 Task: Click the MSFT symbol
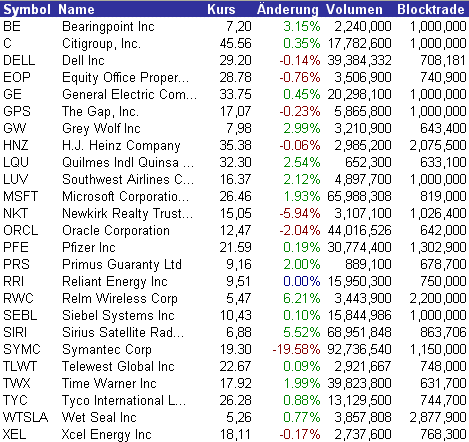tap(20, 196)
